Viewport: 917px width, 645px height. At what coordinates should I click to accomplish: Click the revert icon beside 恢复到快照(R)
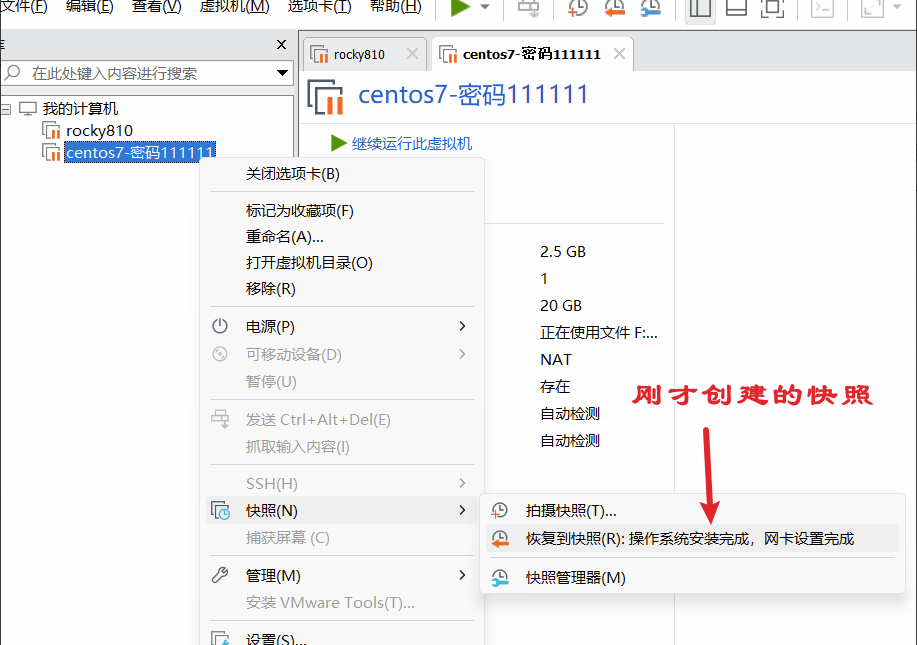click(x=500, y=539)
